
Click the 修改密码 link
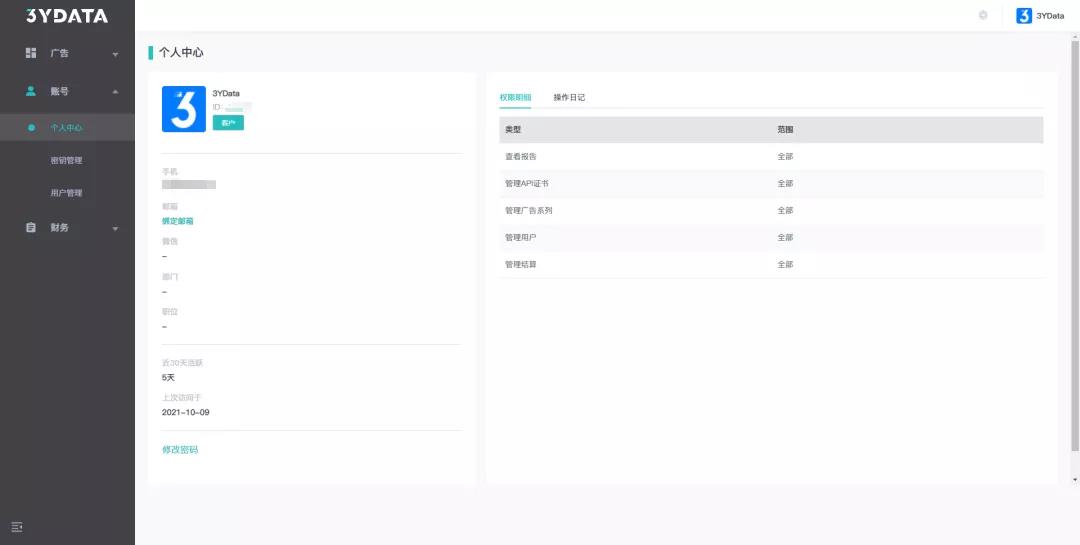[x=180, y=450]
